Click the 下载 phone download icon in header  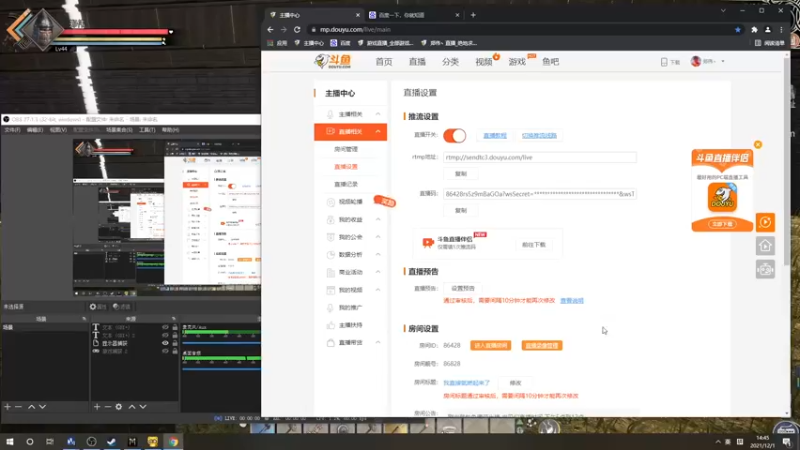point(670,62)
